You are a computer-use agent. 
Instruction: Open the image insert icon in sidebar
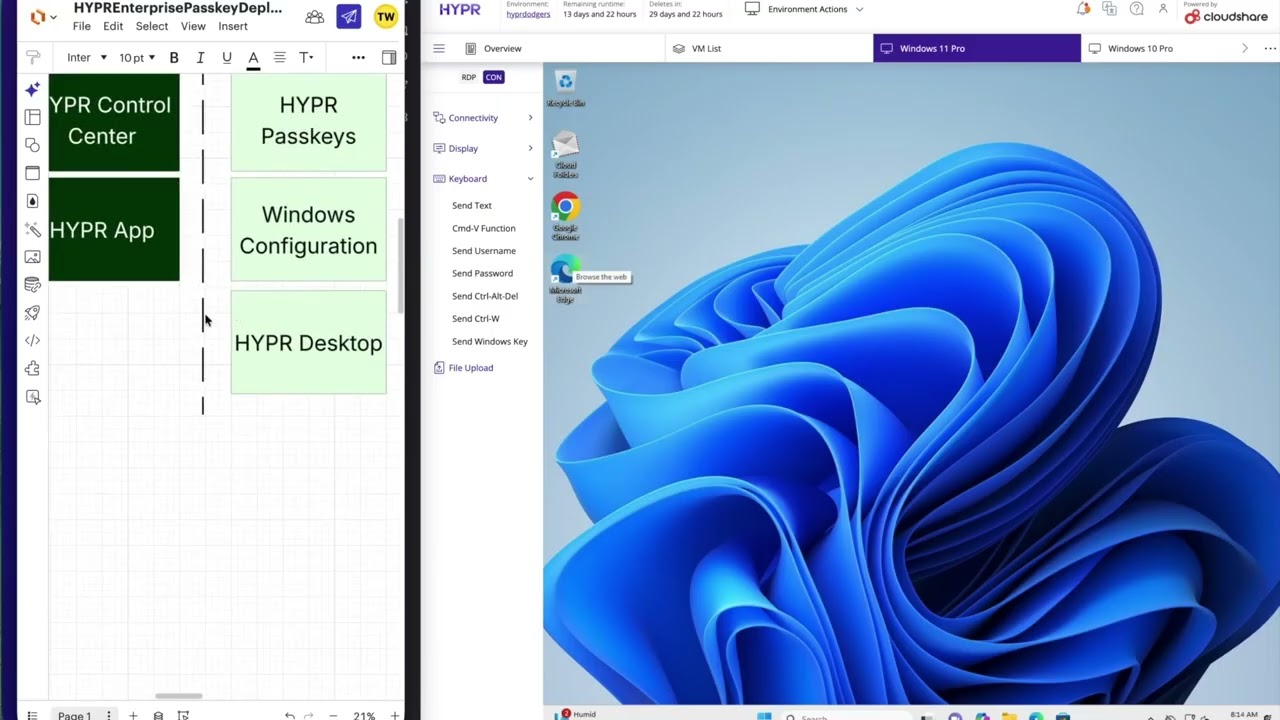pyautogui.click(x=32, y=257)
